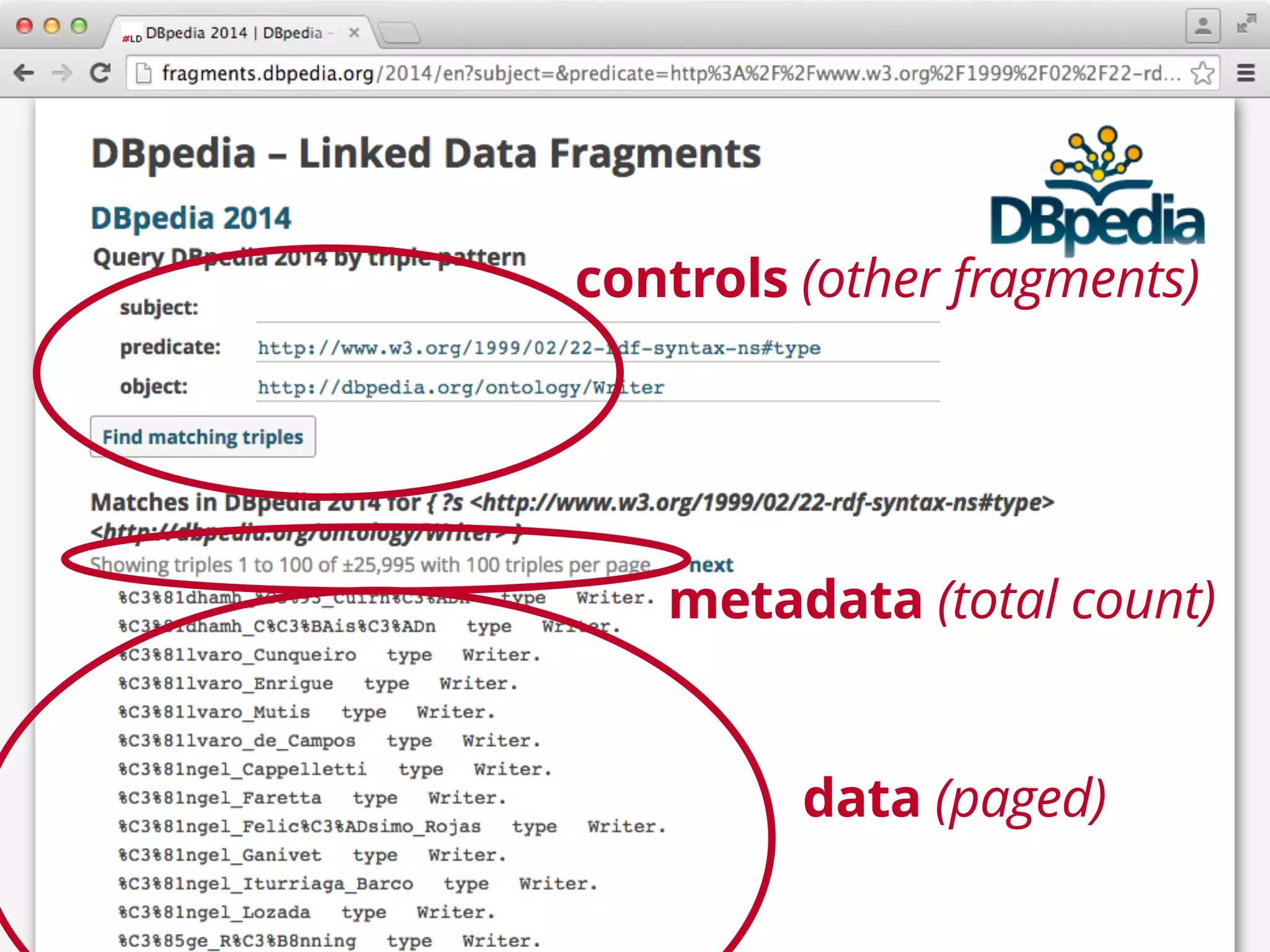Click the 'DBpedia – Linked Data Fragments' heading
The image size is (1270, 952).
click(x=426, y=153)
